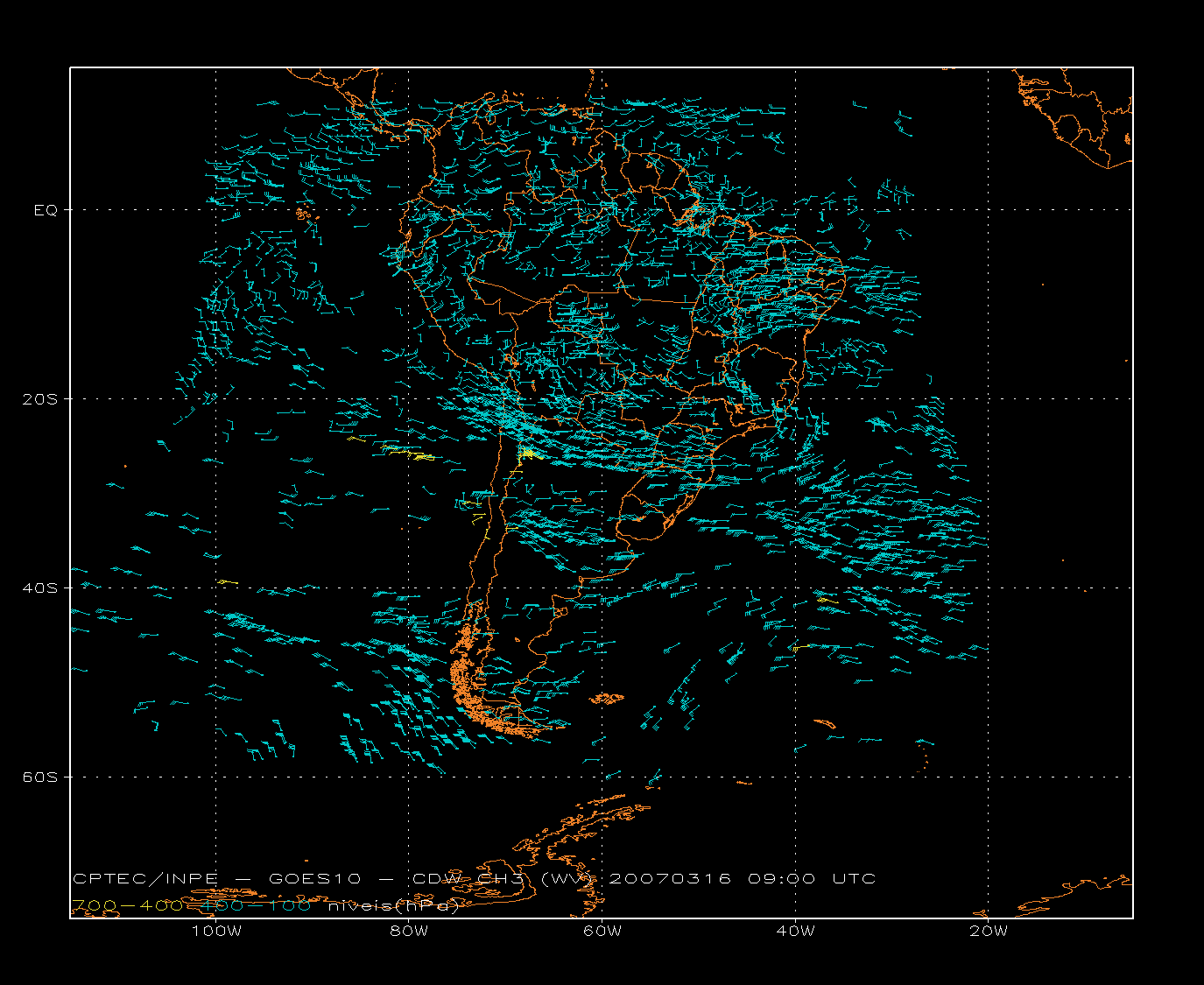Screen dimensions: 1204x985
Task: Click the 60W longitude label
Action: point(602,932)
